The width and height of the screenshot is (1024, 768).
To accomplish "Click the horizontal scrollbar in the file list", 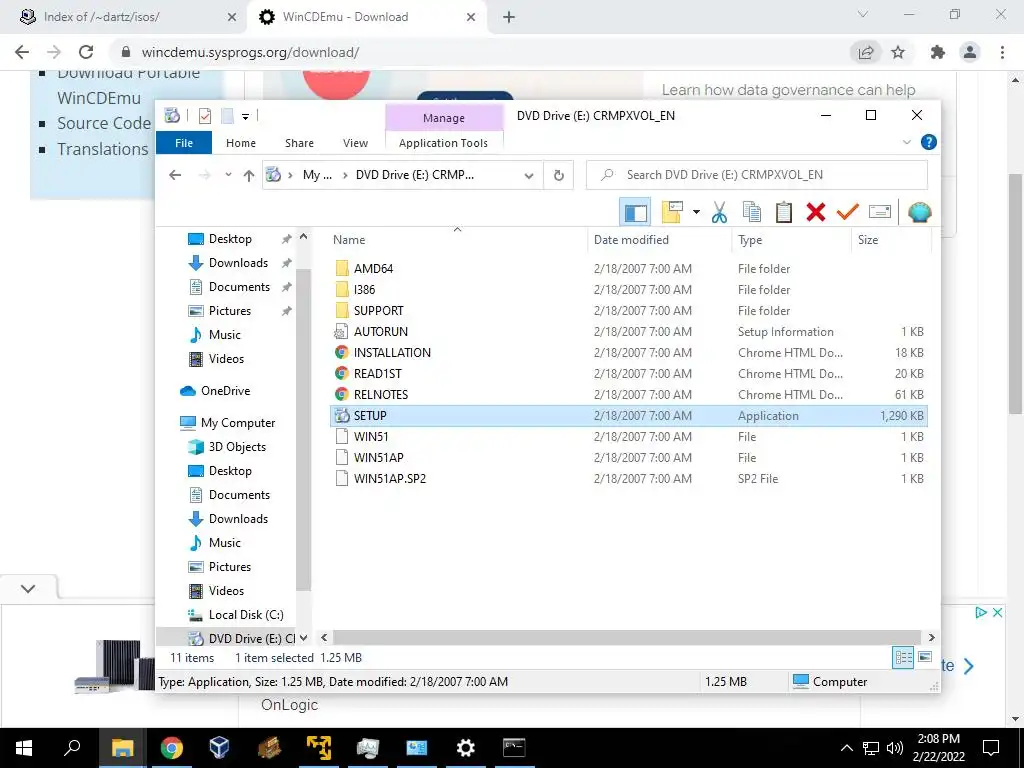I will coord(627,637).
